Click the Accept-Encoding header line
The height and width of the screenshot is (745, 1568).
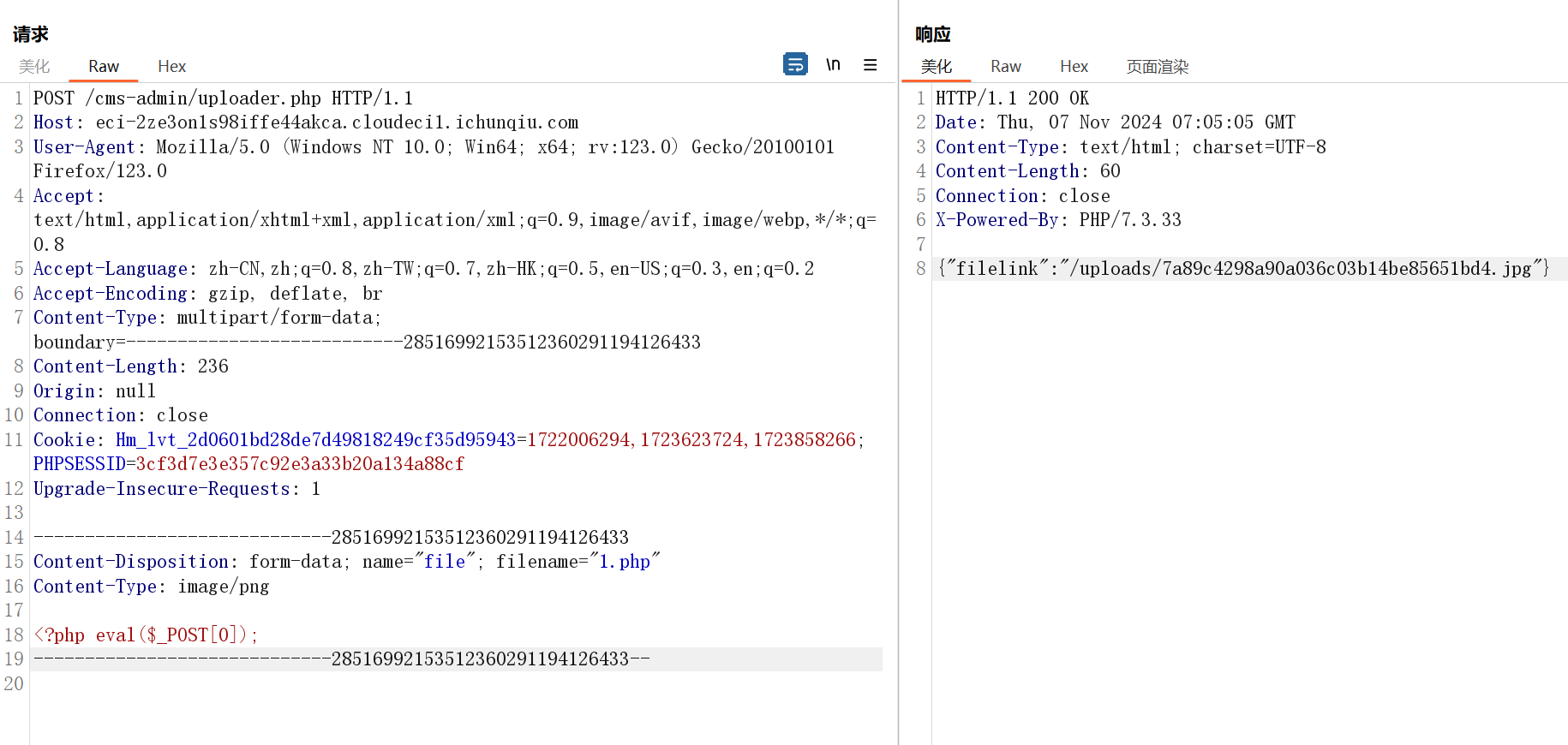[x=207, y=293]
